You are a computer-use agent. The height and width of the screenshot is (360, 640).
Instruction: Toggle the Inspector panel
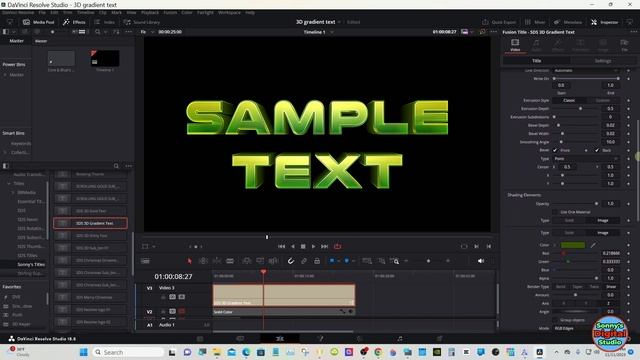coord(604,22)
